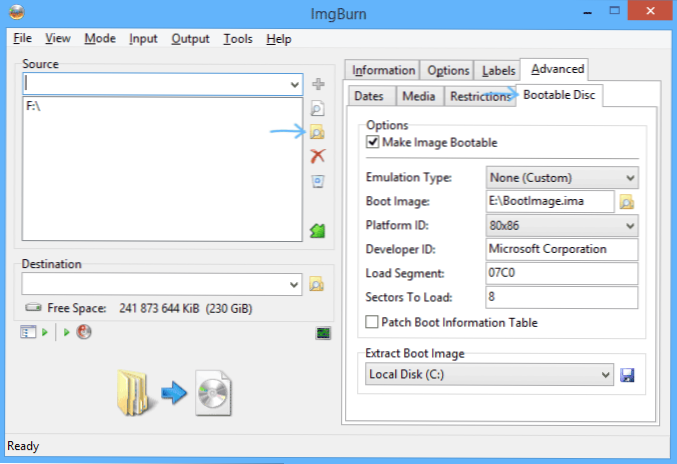The image size is (677, 464).
Task: Click the browse for folder icon
Action: pos(317,132)
